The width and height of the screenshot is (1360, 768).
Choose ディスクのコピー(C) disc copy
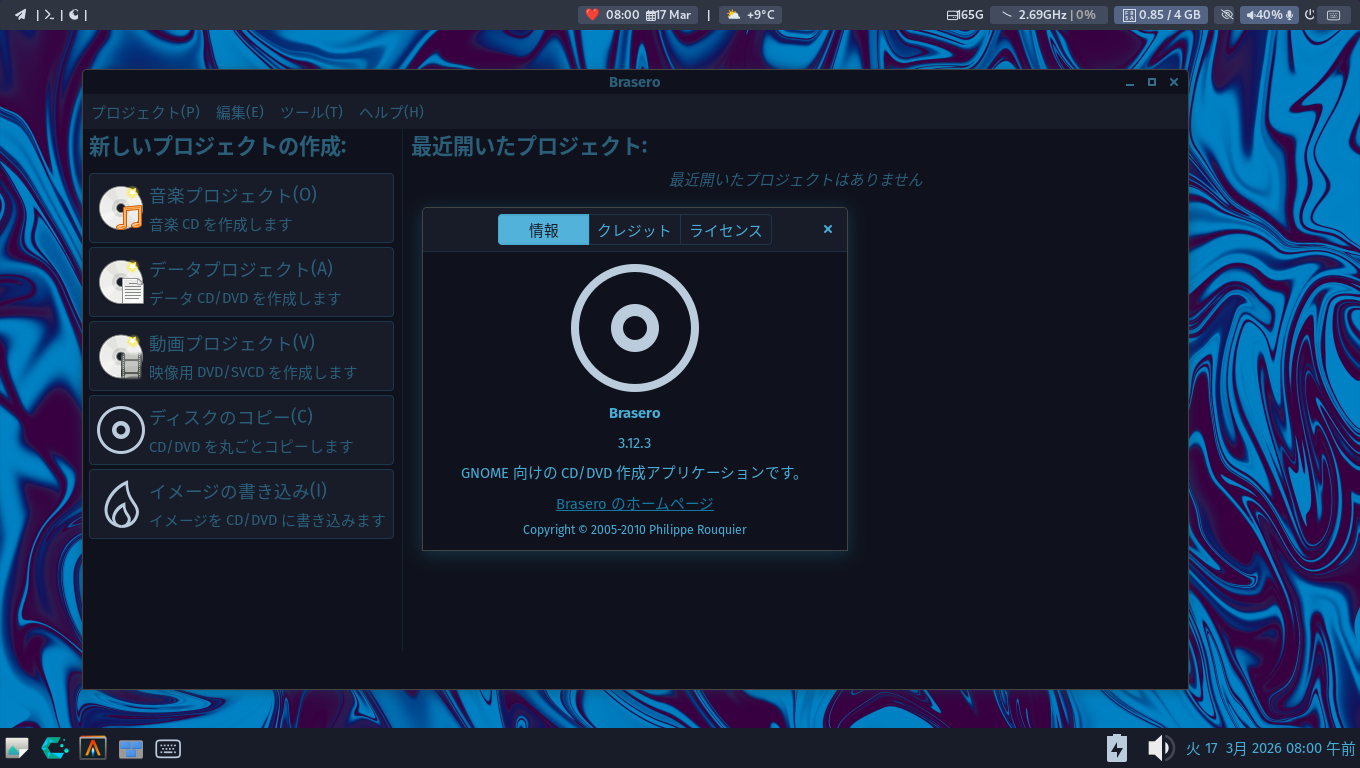tap(241, 430)
